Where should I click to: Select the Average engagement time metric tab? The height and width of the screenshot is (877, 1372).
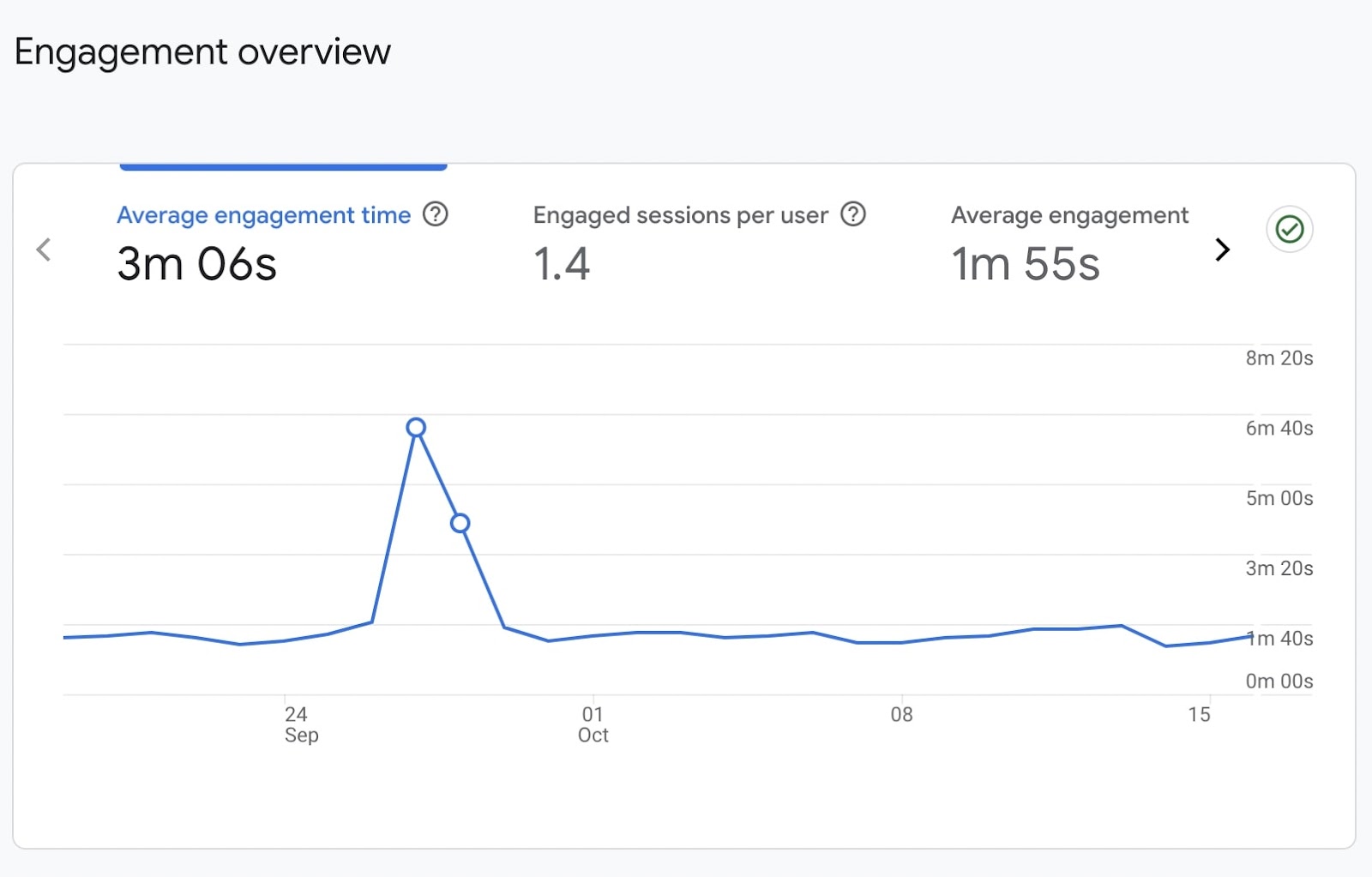click(263, 215)
